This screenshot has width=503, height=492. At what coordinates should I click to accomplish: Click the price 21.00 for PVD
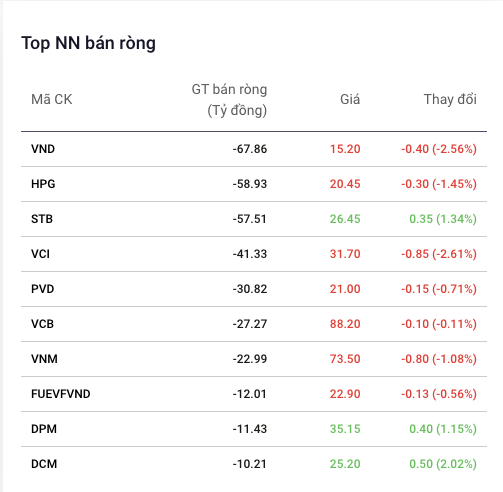click(345, 289)
